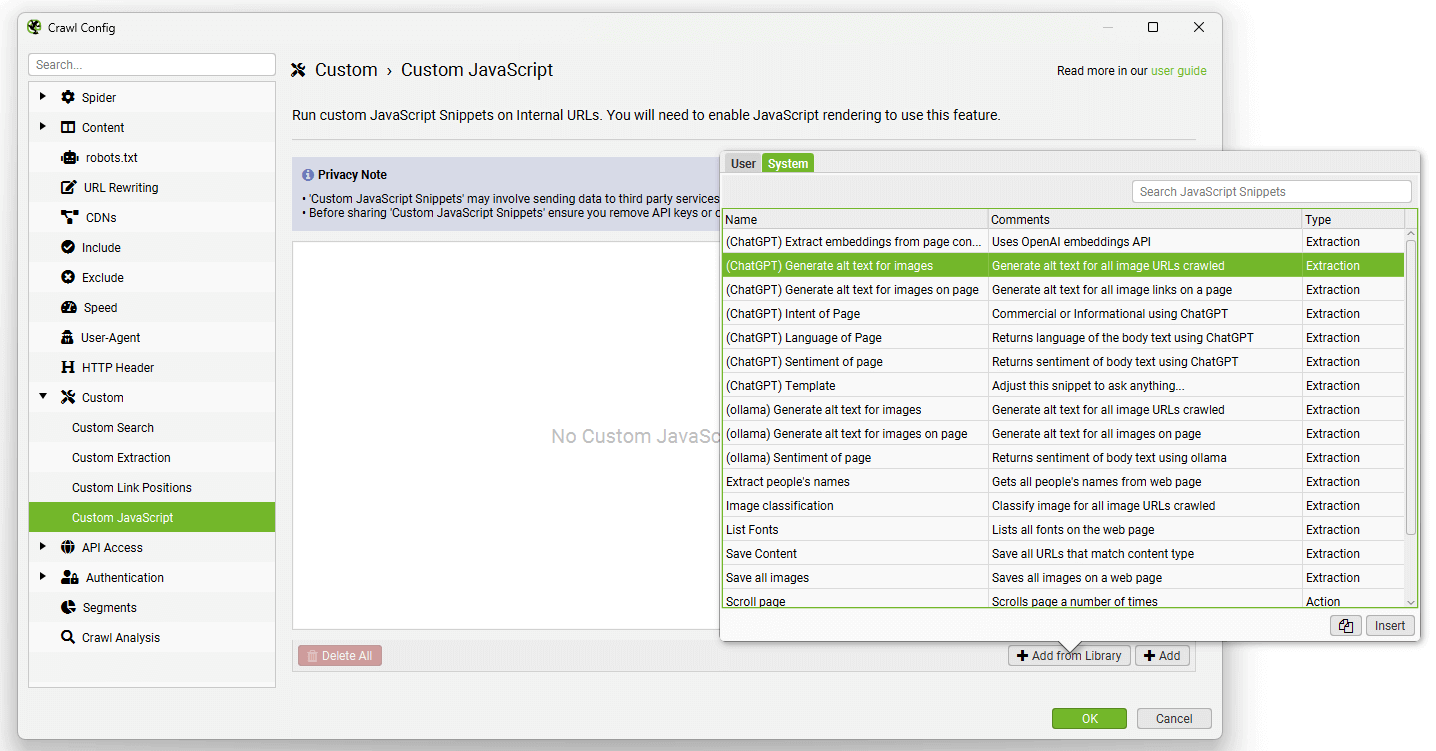Expand the API Access section
Screen dimensions: 1436x751
tap(42, 547)
